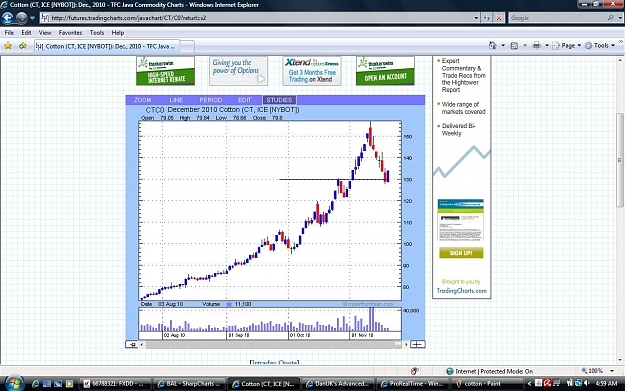Click the Show Desktop Quick Launch icon
This screenshot has width=625, height=391.
(47, 384)
